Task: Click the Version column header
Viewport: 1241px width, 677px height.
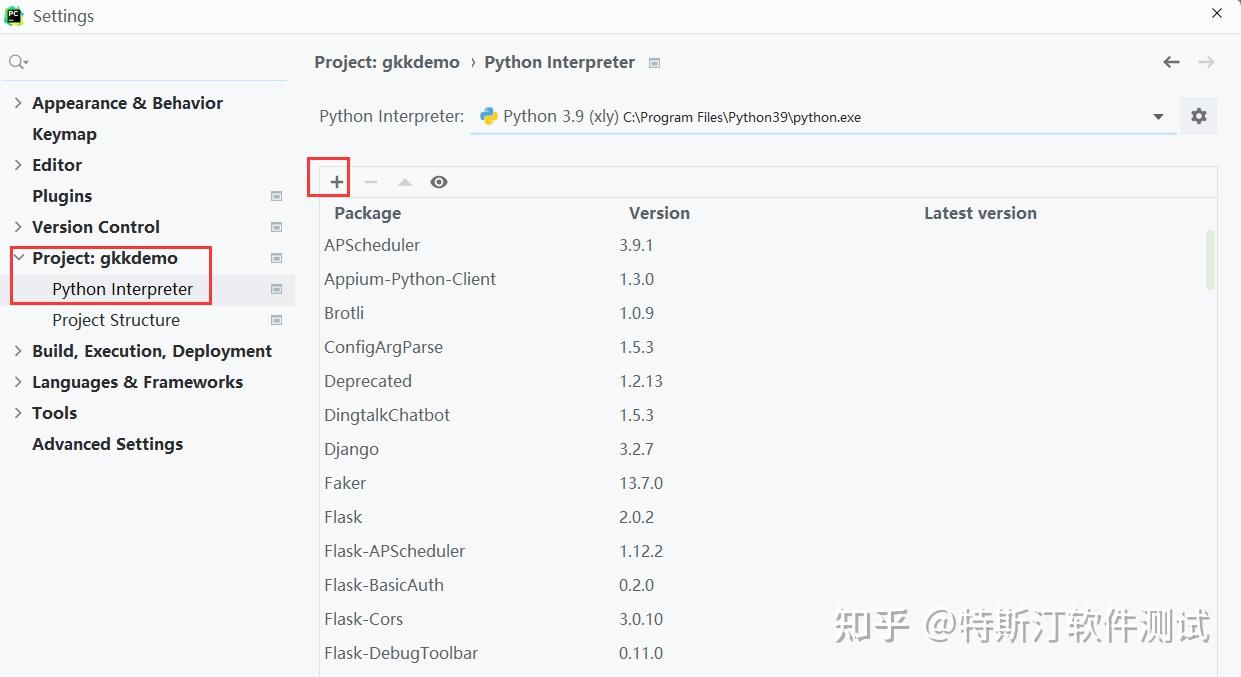Action: [659, 213]
